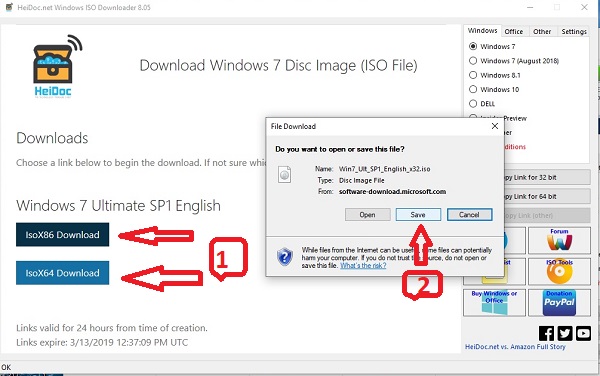This screenshot has width=600, height=376.
Task: Choose the Windows 8.1 radio button
Action: (x=473, y=75)
